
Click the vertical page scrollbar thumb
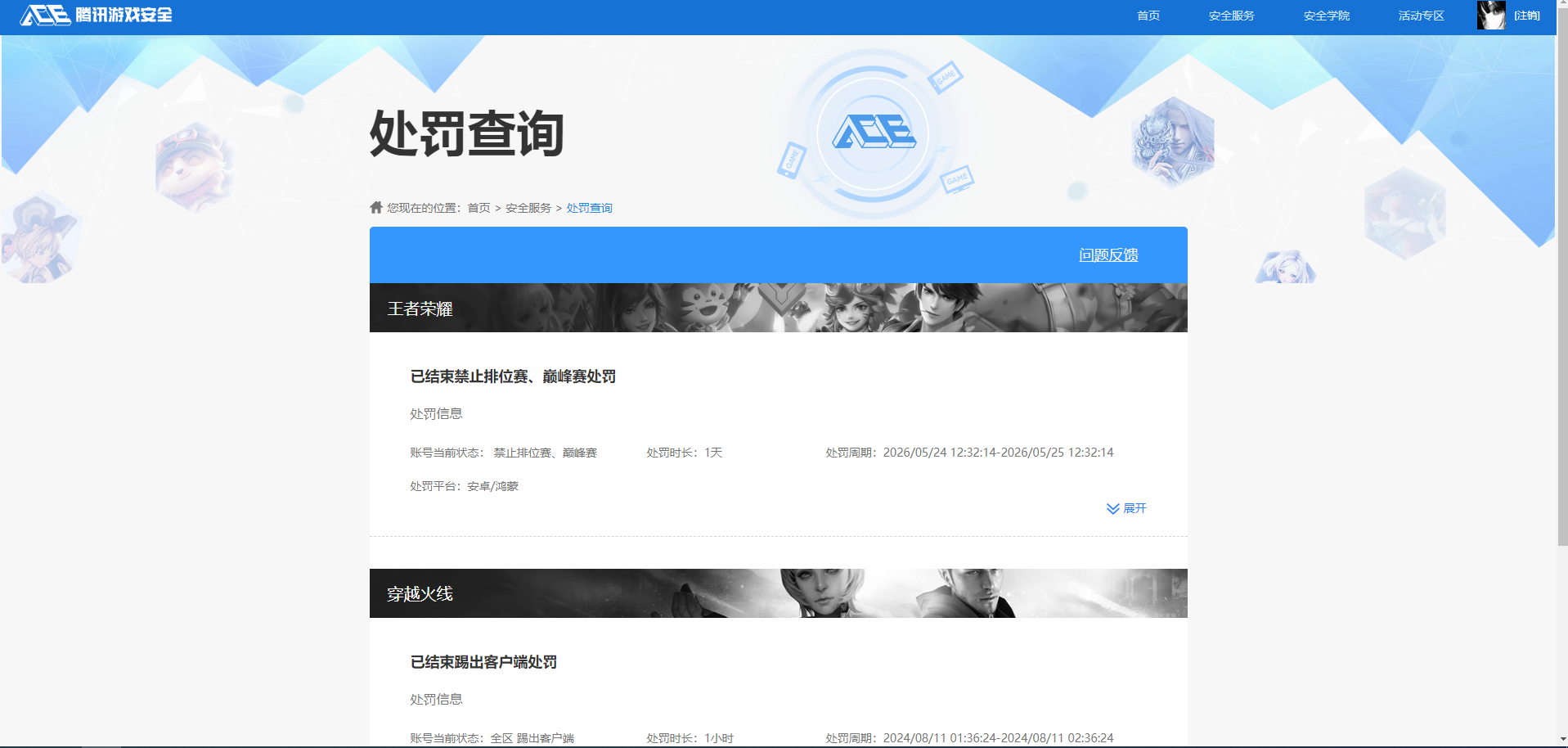[1562, 278]
